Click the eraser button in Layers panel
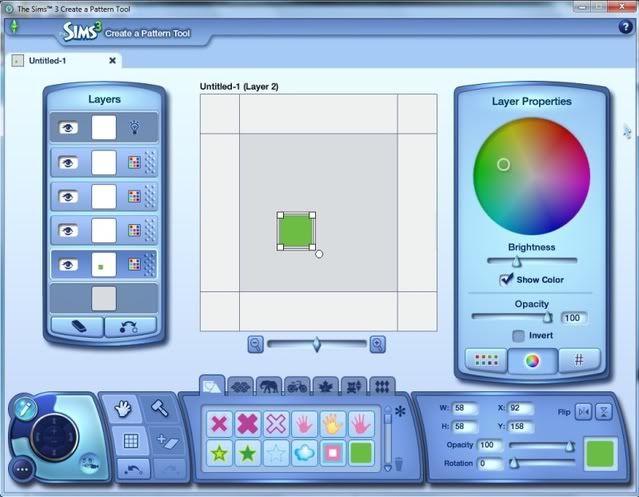The height and width of the screenshot is (497, 639). (x=76, y=327)
